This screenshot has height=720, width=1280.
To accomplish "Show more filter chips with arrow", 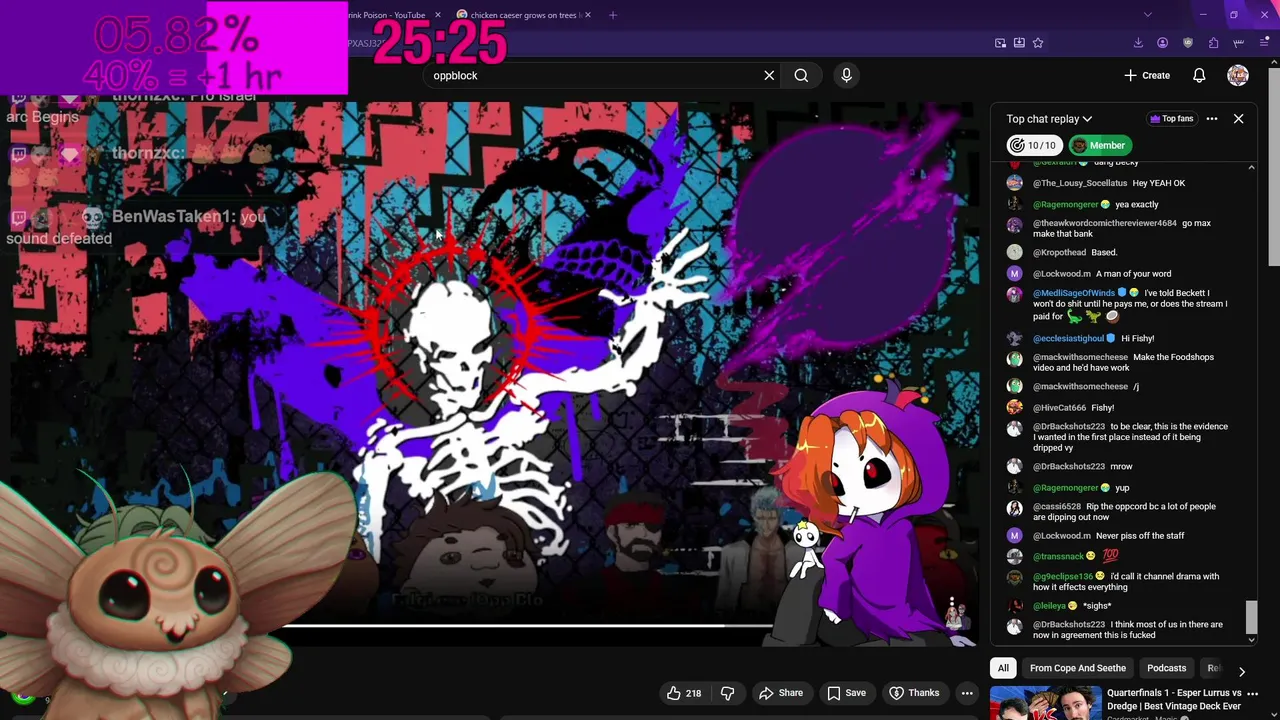I will coord(1242,671).
